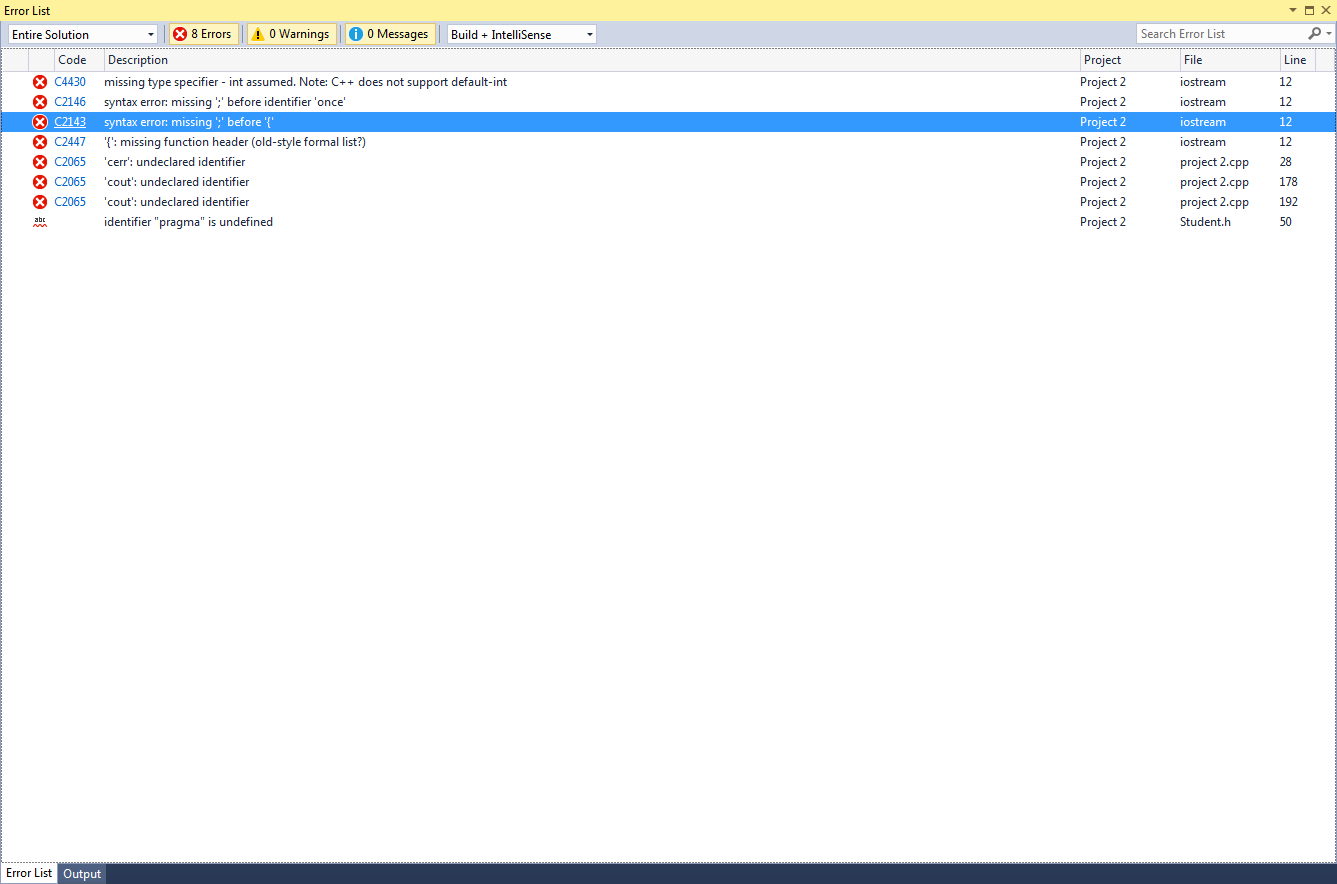Image resolution: width=1337 pixels, height=884 pixels.
Task: Click the Project 2 cell on the pragma row
Action: click(x=1103, y=222)
